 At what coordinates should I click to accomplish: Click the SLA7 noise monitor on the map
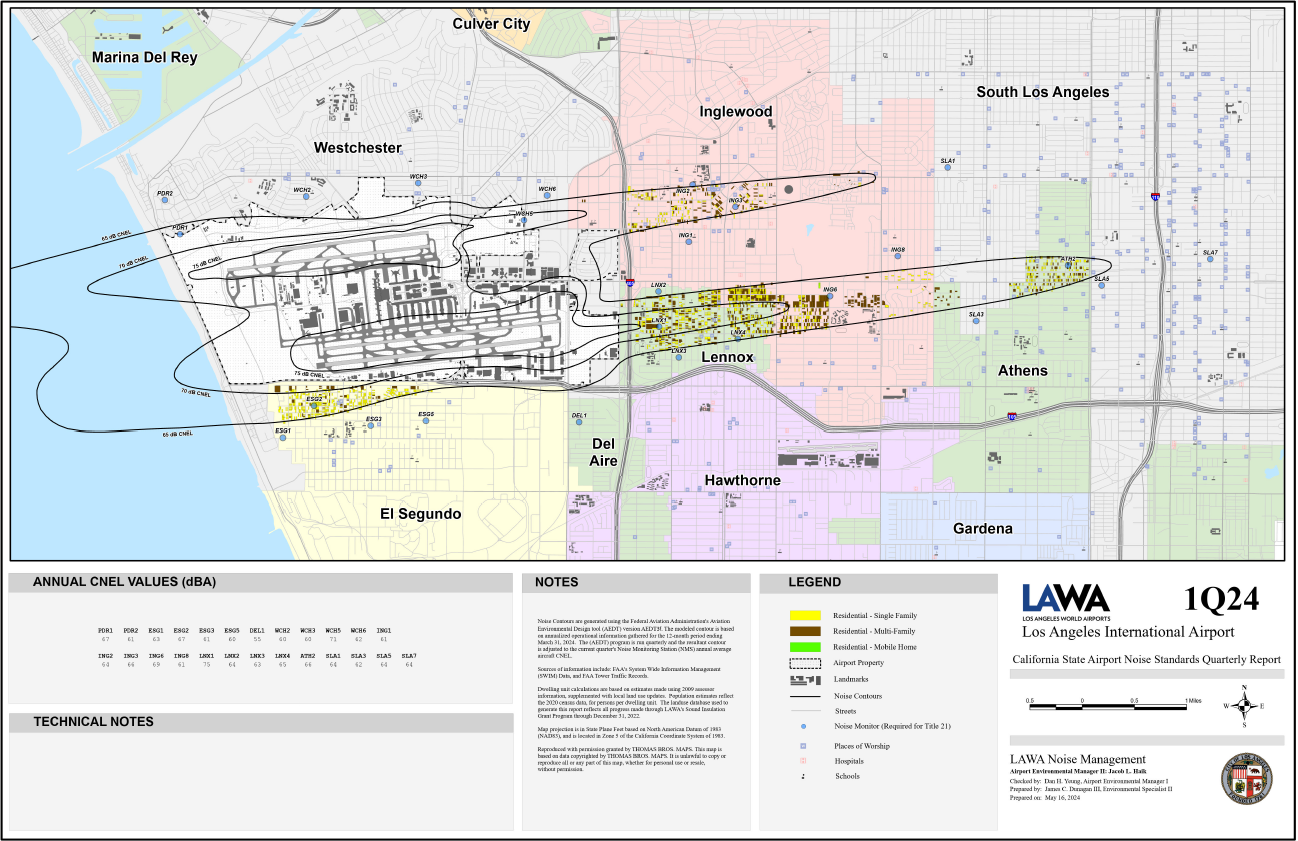[1209, 261]
